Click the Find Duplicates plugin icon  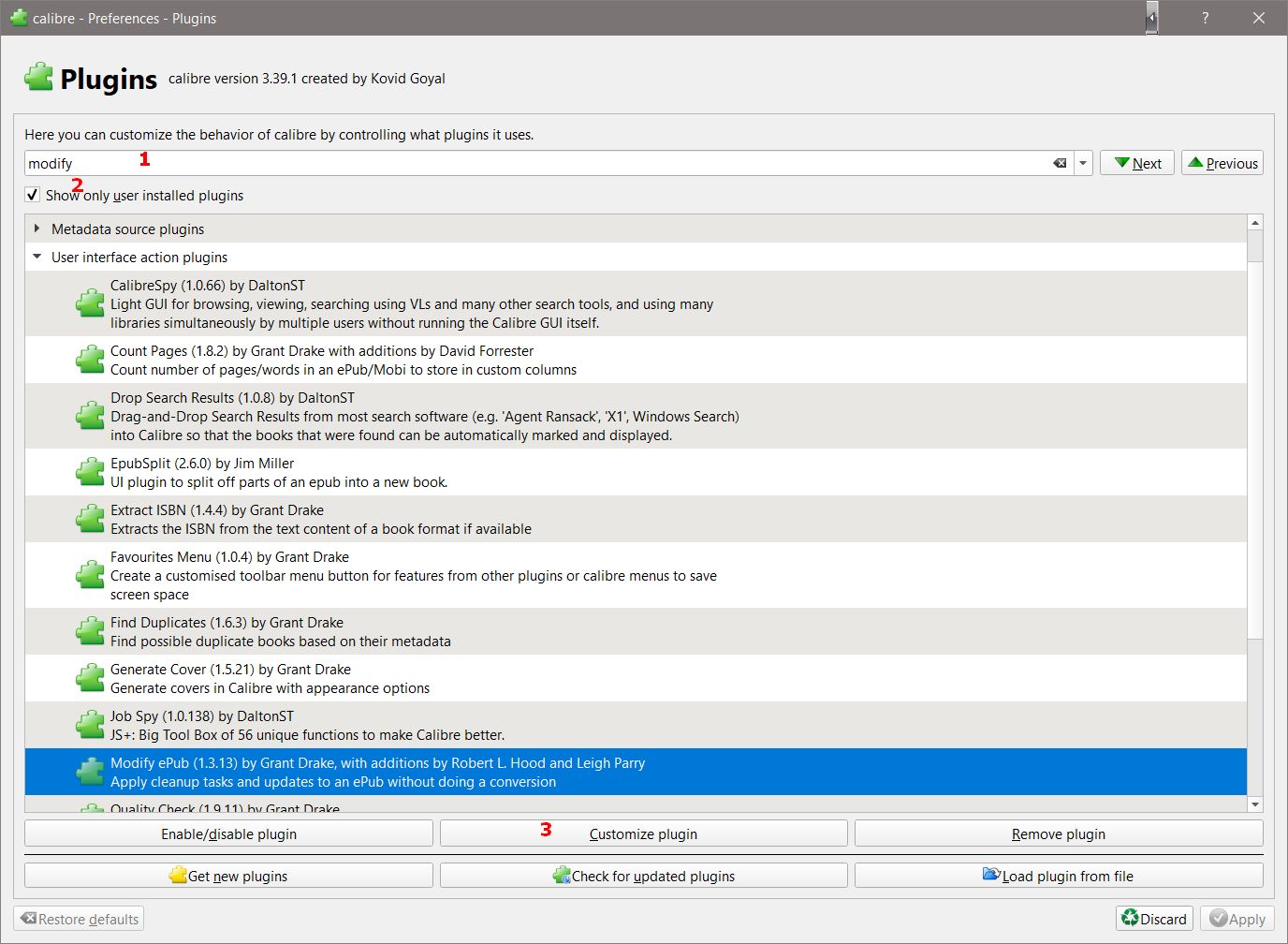[x=90, y=631]
